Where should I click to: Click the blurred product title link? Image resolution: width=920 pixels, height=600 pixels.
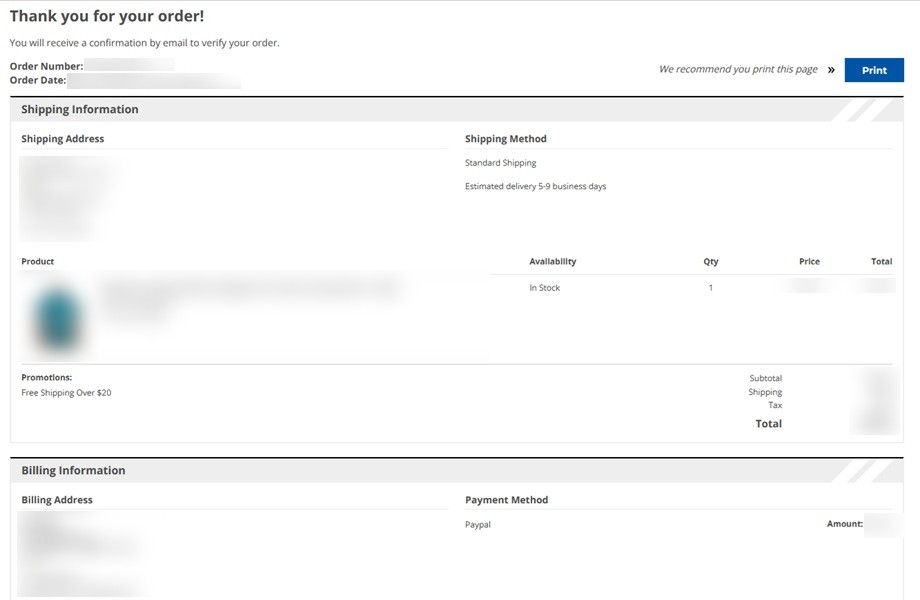[250, 289]
